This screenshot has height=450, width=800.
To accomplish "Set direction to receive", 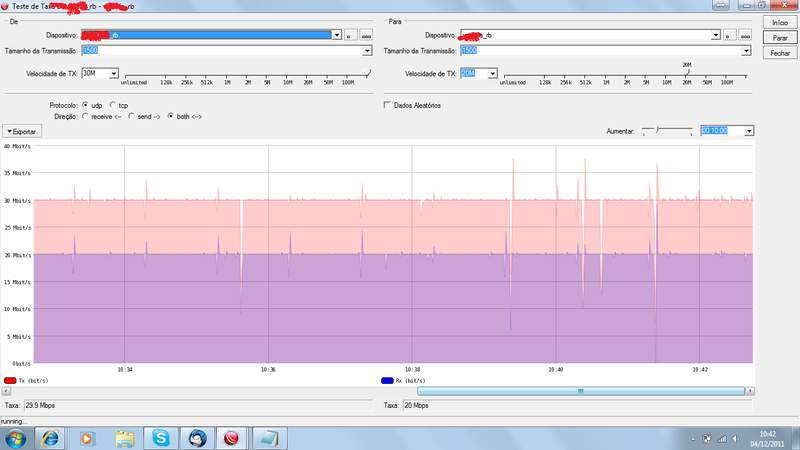I will pyautogui.click(x=85, y=116).
